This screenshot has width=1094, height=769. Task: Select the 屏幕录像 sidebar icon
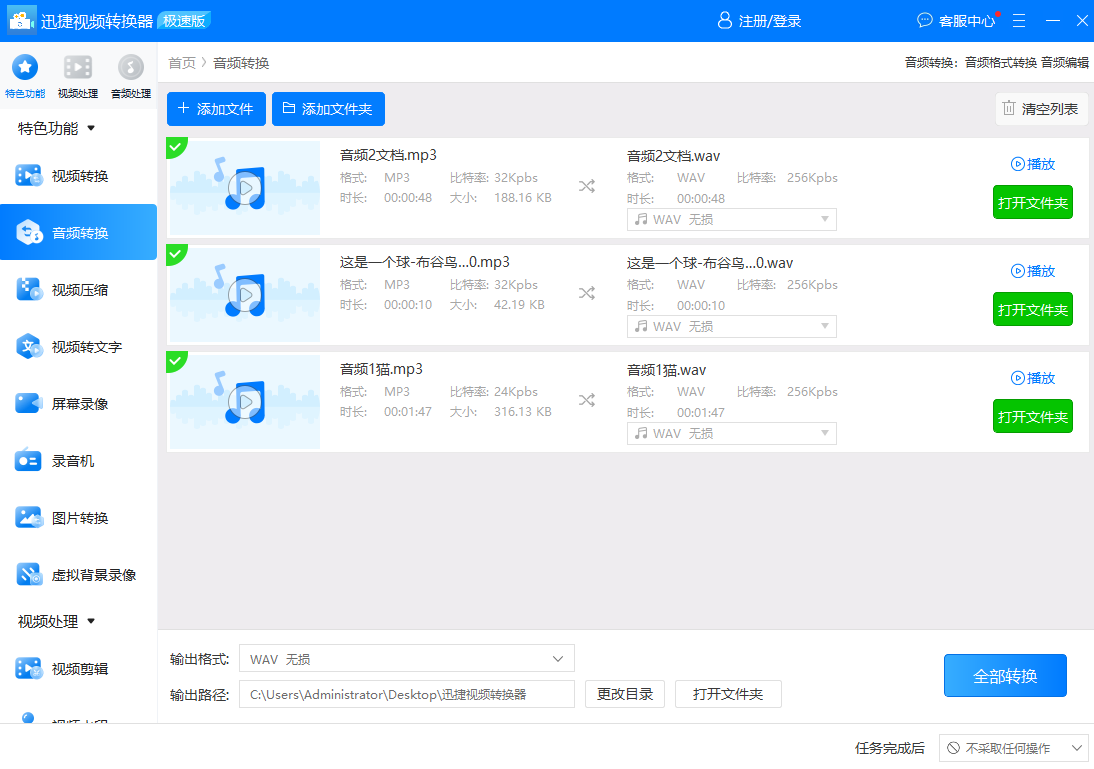click(28, 404)
